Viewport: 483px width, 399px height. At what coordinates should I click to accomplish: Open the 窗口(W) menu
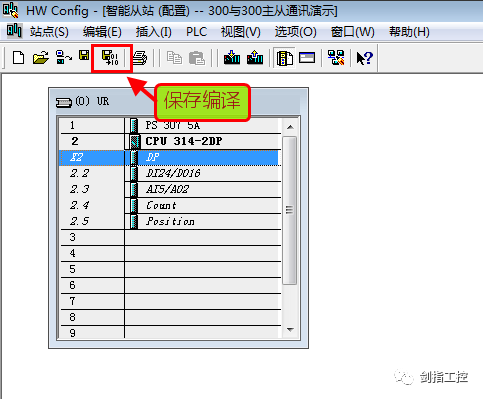tap(353, 32)
